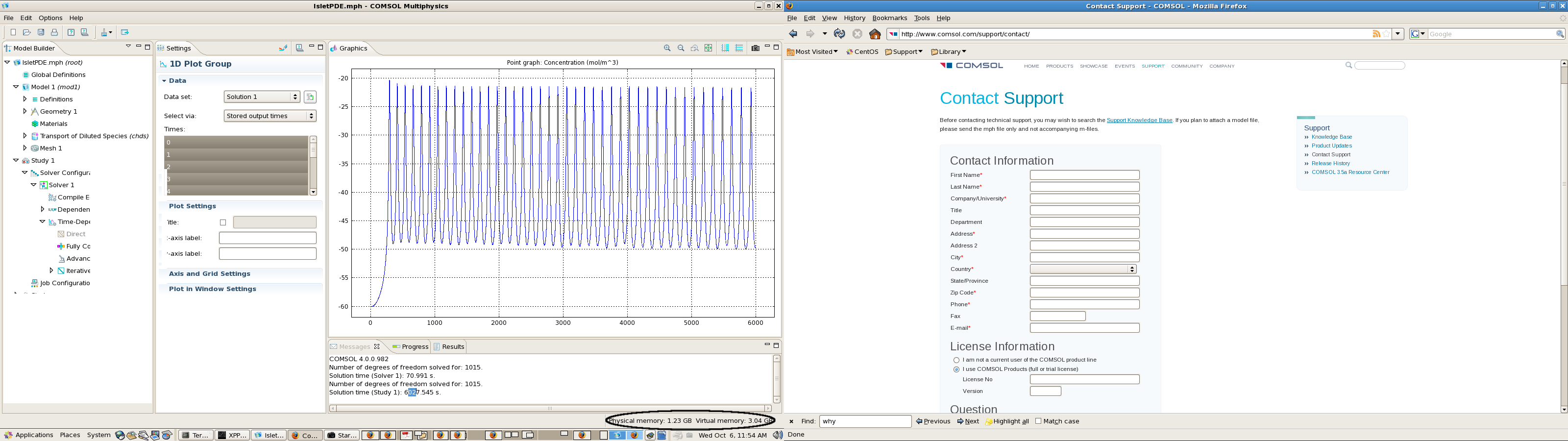Click the zoom extents icon in Graphics
This screenshot has width=1568, height=441.
pos(709,48)
